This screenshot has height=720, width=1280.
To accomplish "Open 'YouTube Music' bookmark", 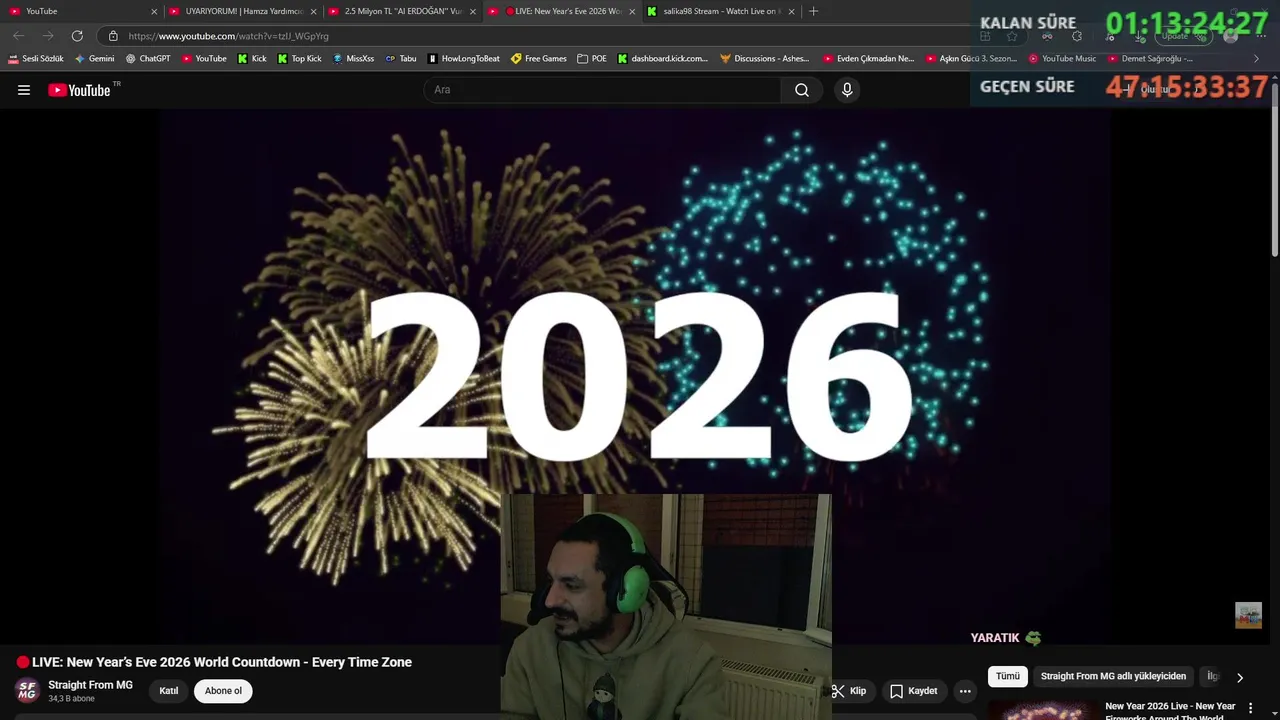I will point(1062,59).
